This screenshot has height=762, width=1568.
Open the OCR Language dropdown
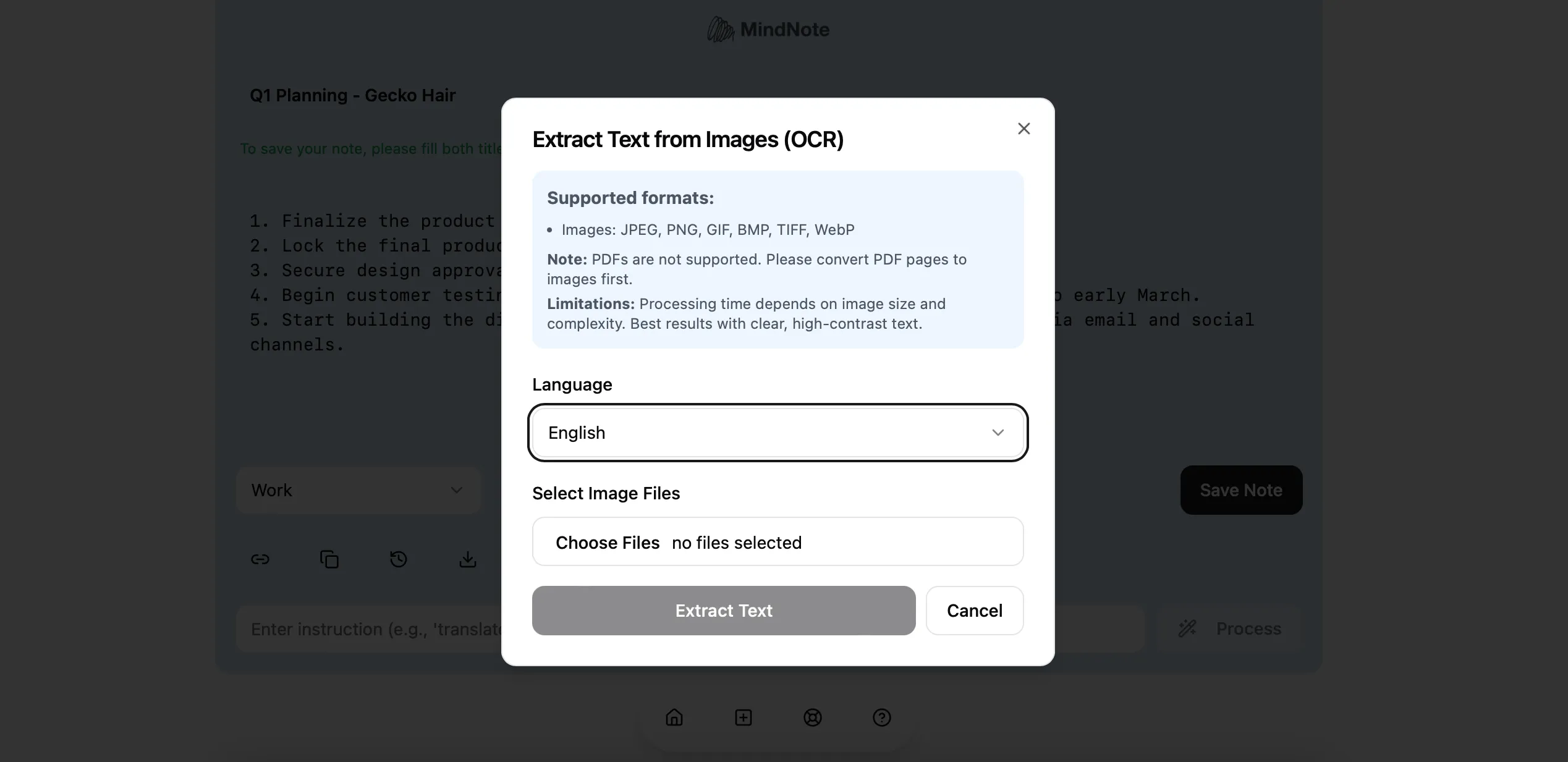click(777, 433)
